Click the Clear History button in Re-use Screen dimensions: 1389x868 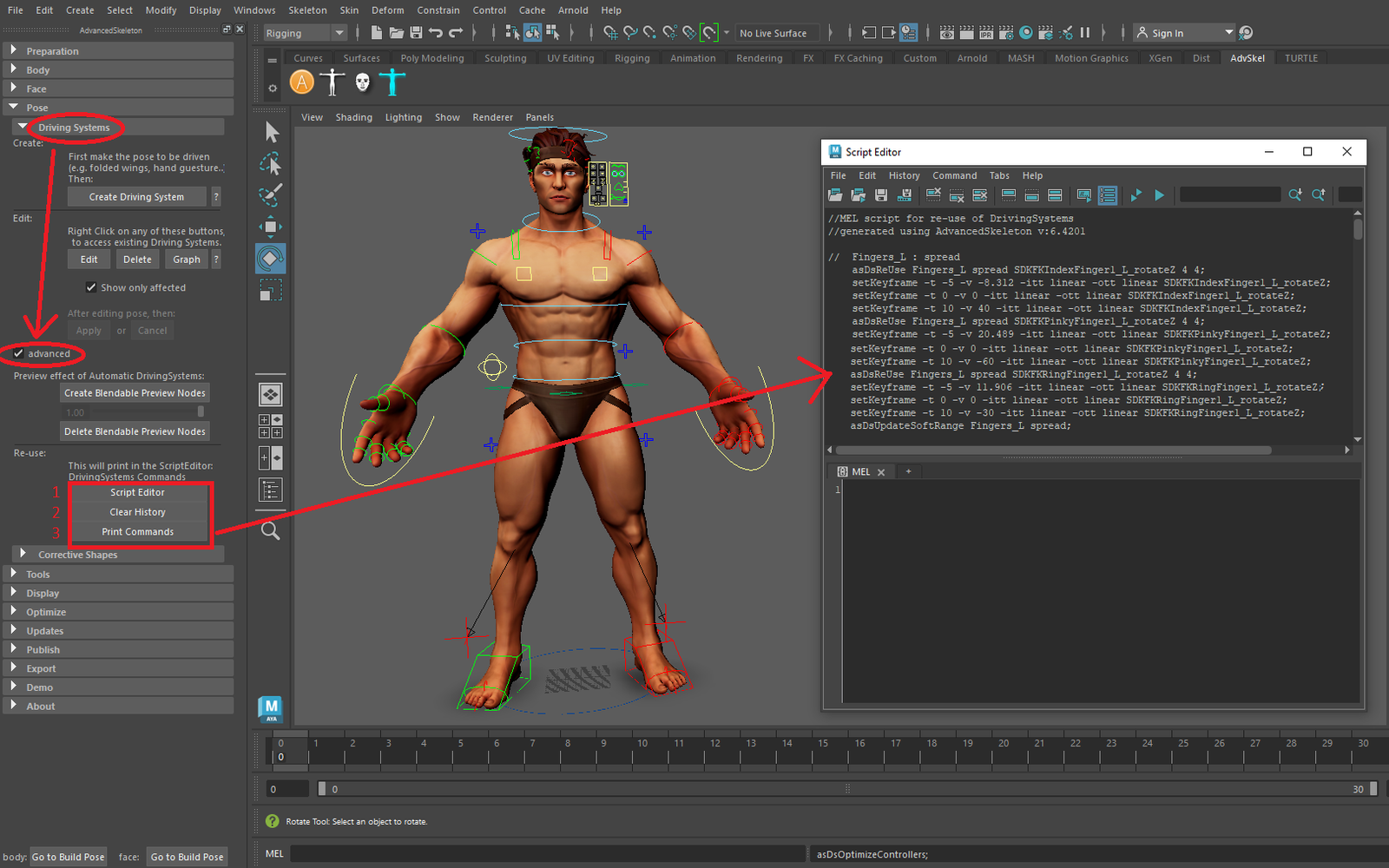point(138,512)
